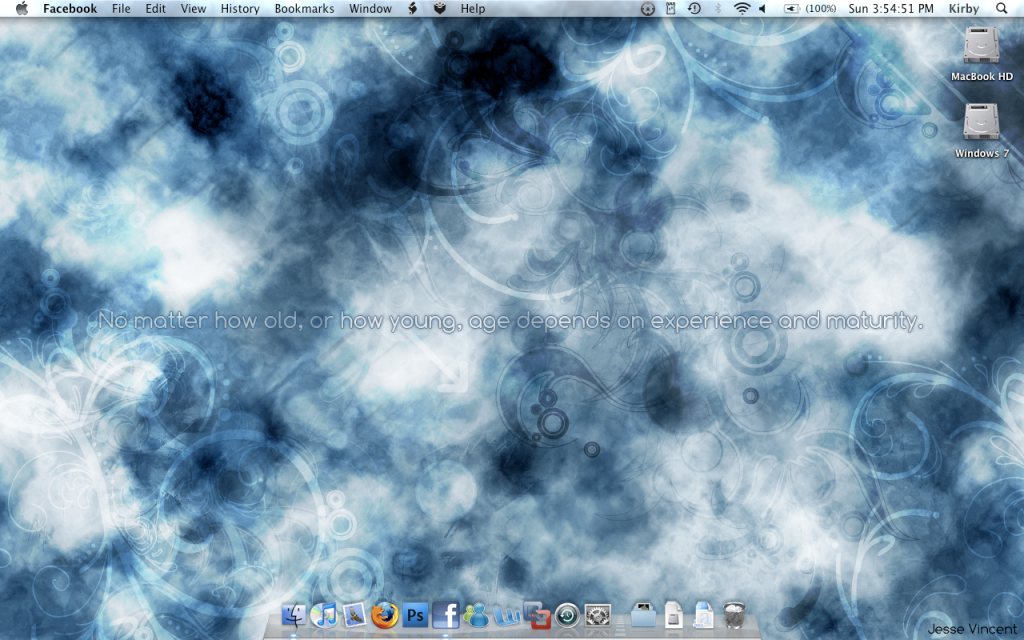The image size is (1024, 640).
Task: Click the Bluetooth status icon
Action: click(x=718, y=8)
